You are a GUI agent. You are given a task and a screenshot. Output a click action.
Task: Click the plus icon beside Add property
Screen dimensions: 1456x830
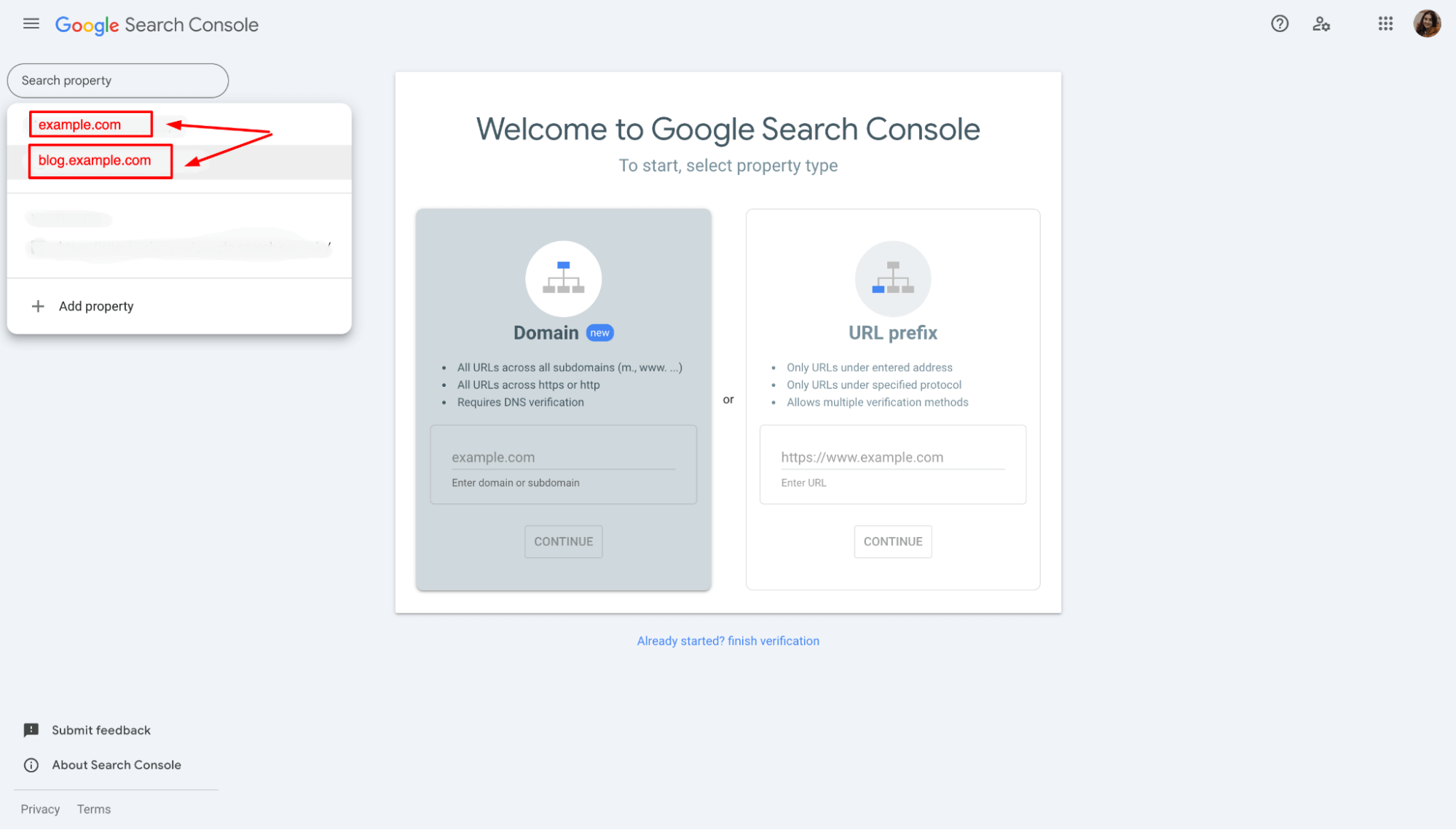pyautogui.click(x=38, y=306)
